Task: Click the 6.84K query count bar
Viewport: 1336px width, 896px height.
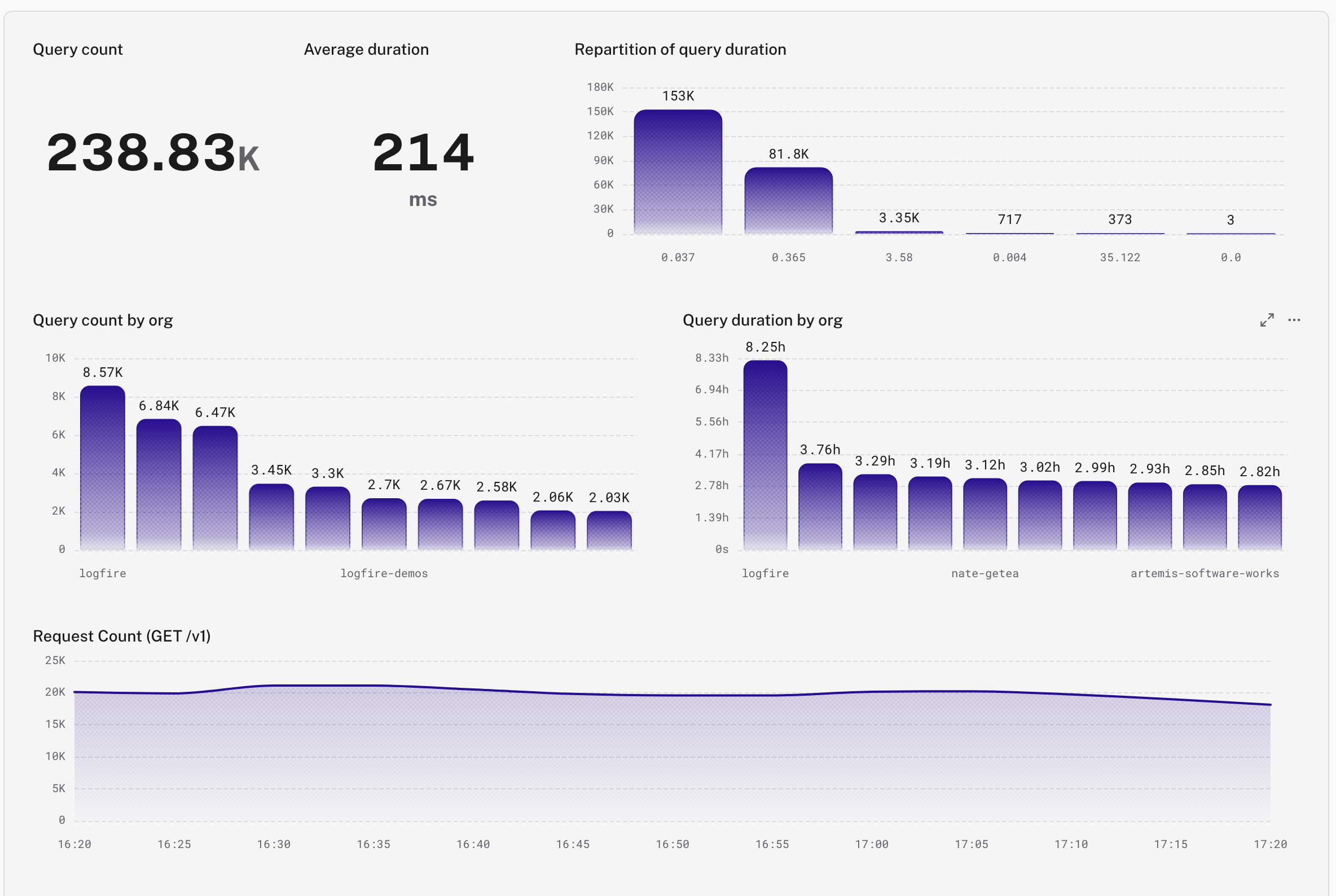Action: (159, 485)
